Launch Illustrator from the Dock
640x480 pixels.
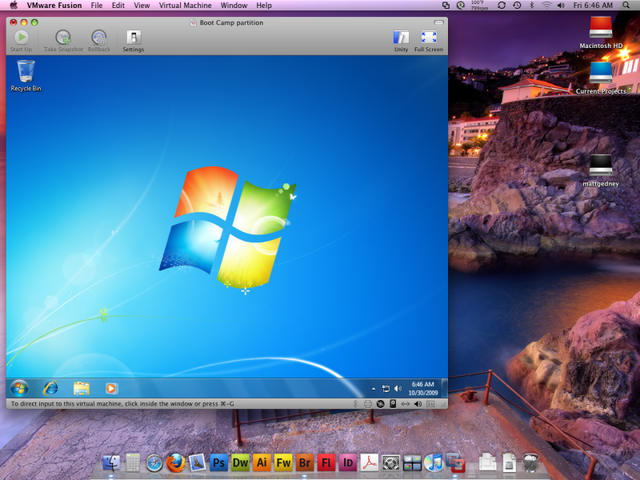[262, 463]
